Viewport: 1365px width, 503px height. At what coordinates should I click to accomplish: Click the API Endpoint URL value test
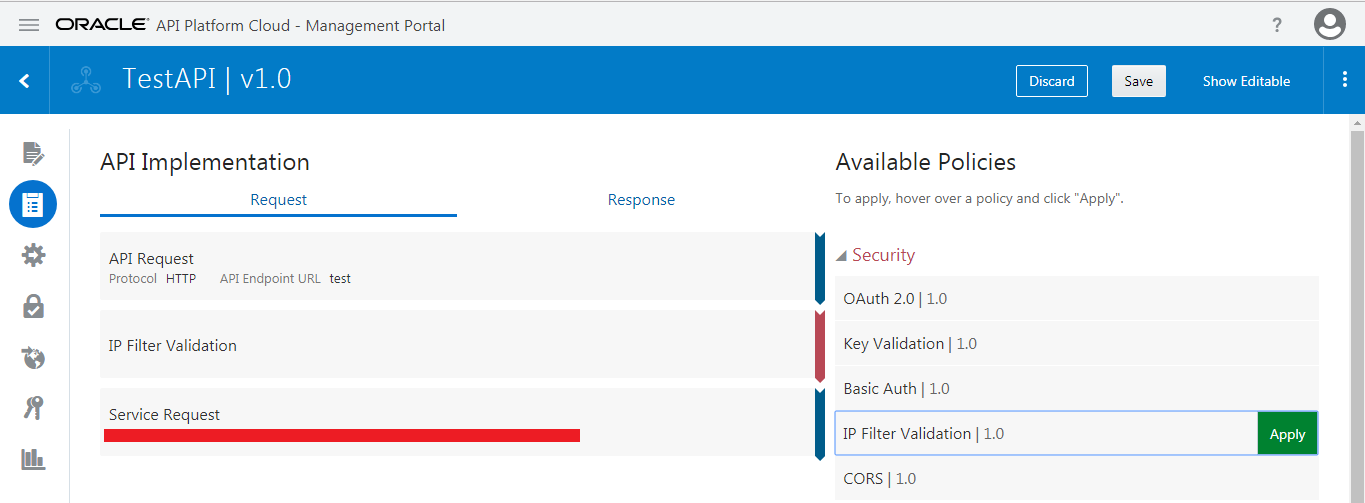[x=340, y=279]
